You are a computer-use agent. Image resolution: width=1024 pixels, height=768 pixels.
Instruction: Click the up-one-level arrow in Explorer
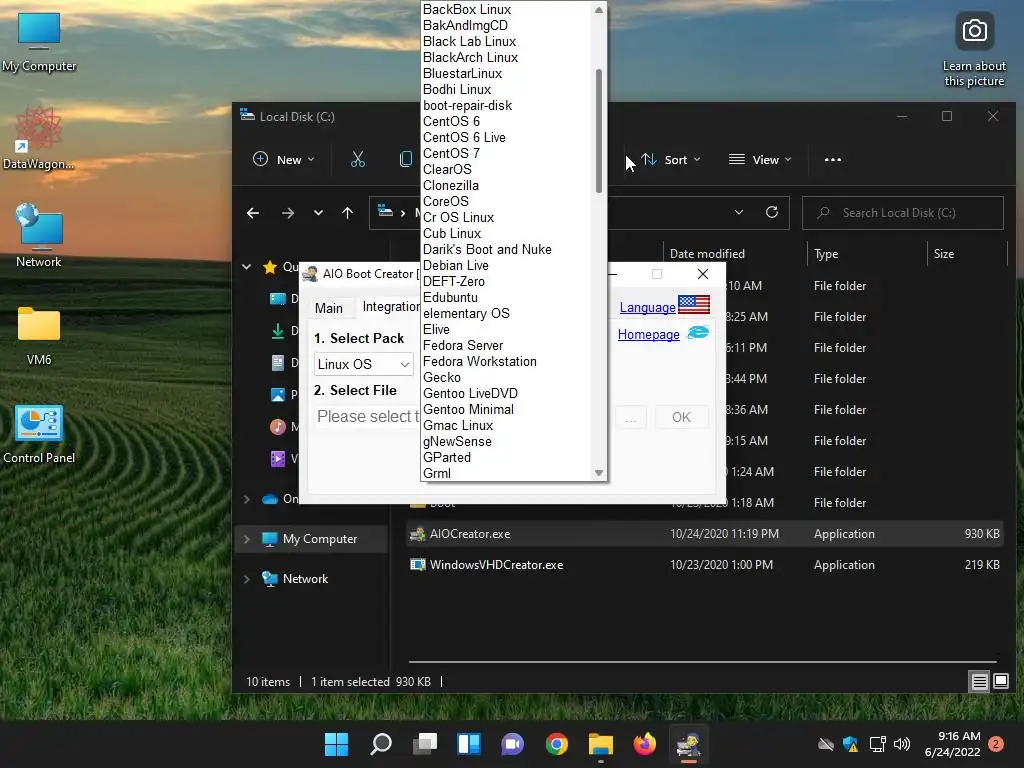[347, 213]
